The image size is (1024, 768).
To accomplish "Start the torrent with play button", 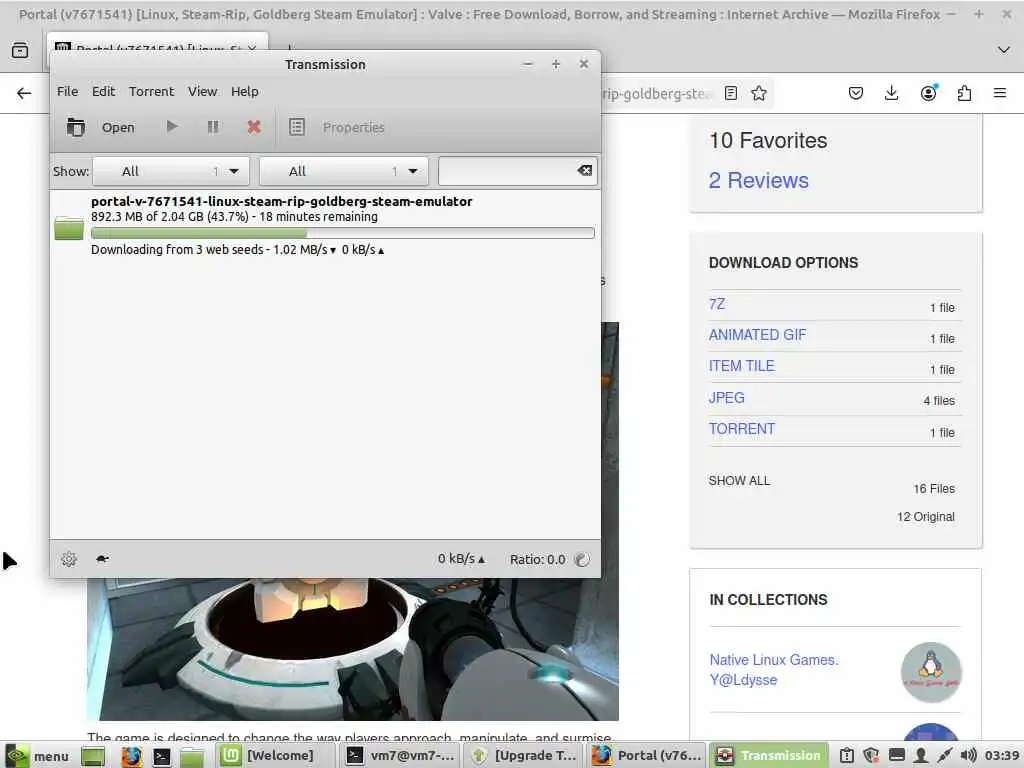I will [172, 126].
